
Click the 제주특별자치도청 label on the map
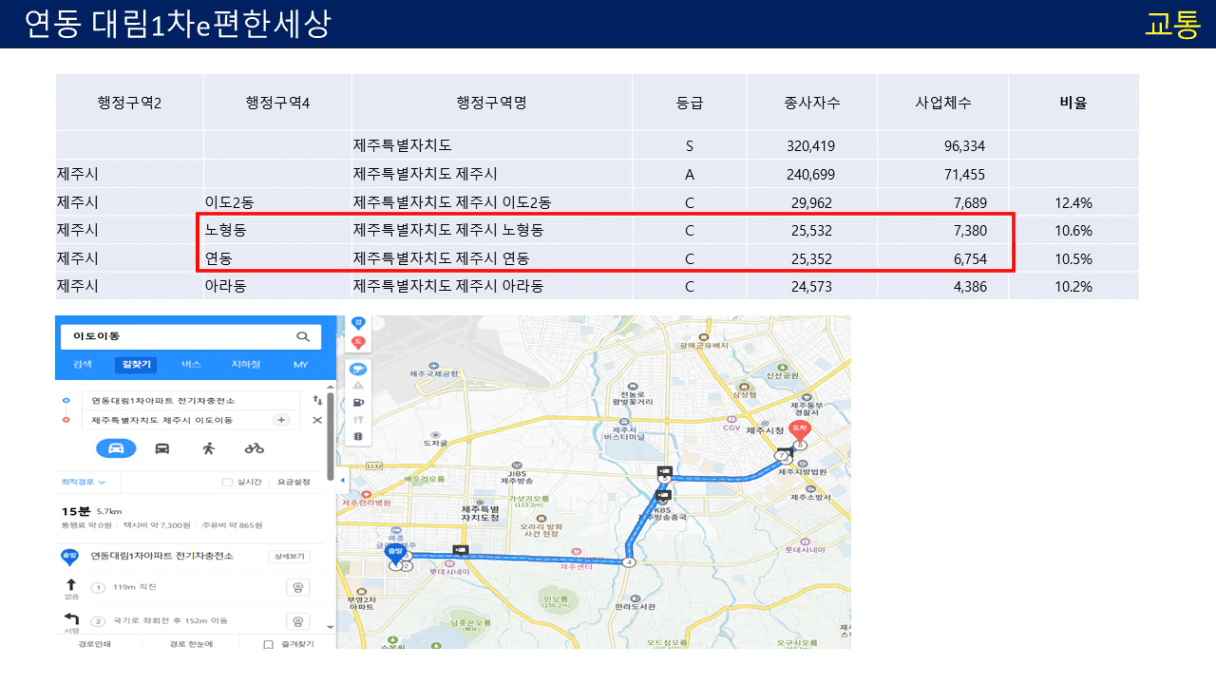point(480,513)
